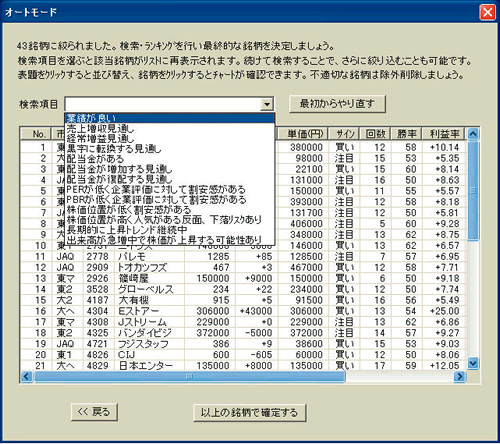Close the オートモード dialog
This screenshot has height=444, width=500.
tap(487, 13)
